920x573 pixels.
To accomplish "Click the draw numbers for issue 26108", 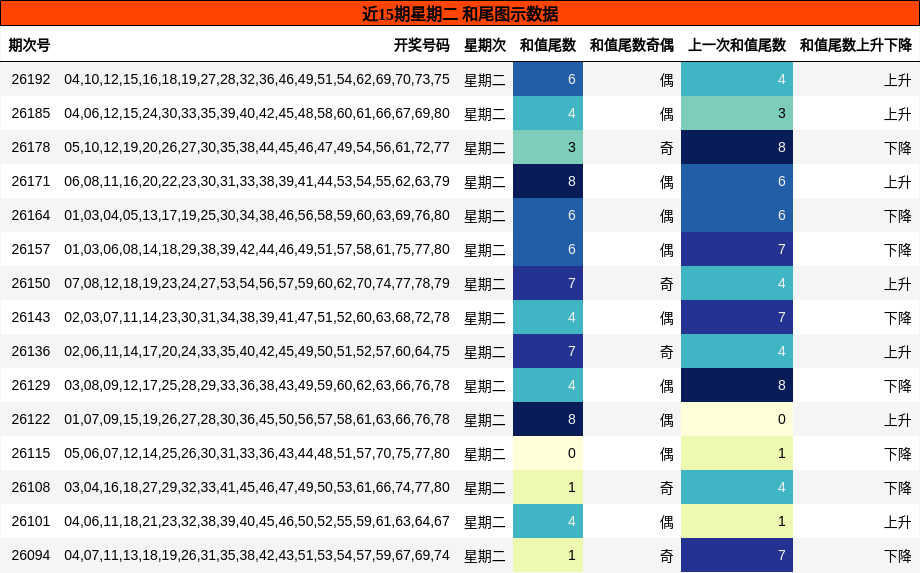I will click(257, 487).
